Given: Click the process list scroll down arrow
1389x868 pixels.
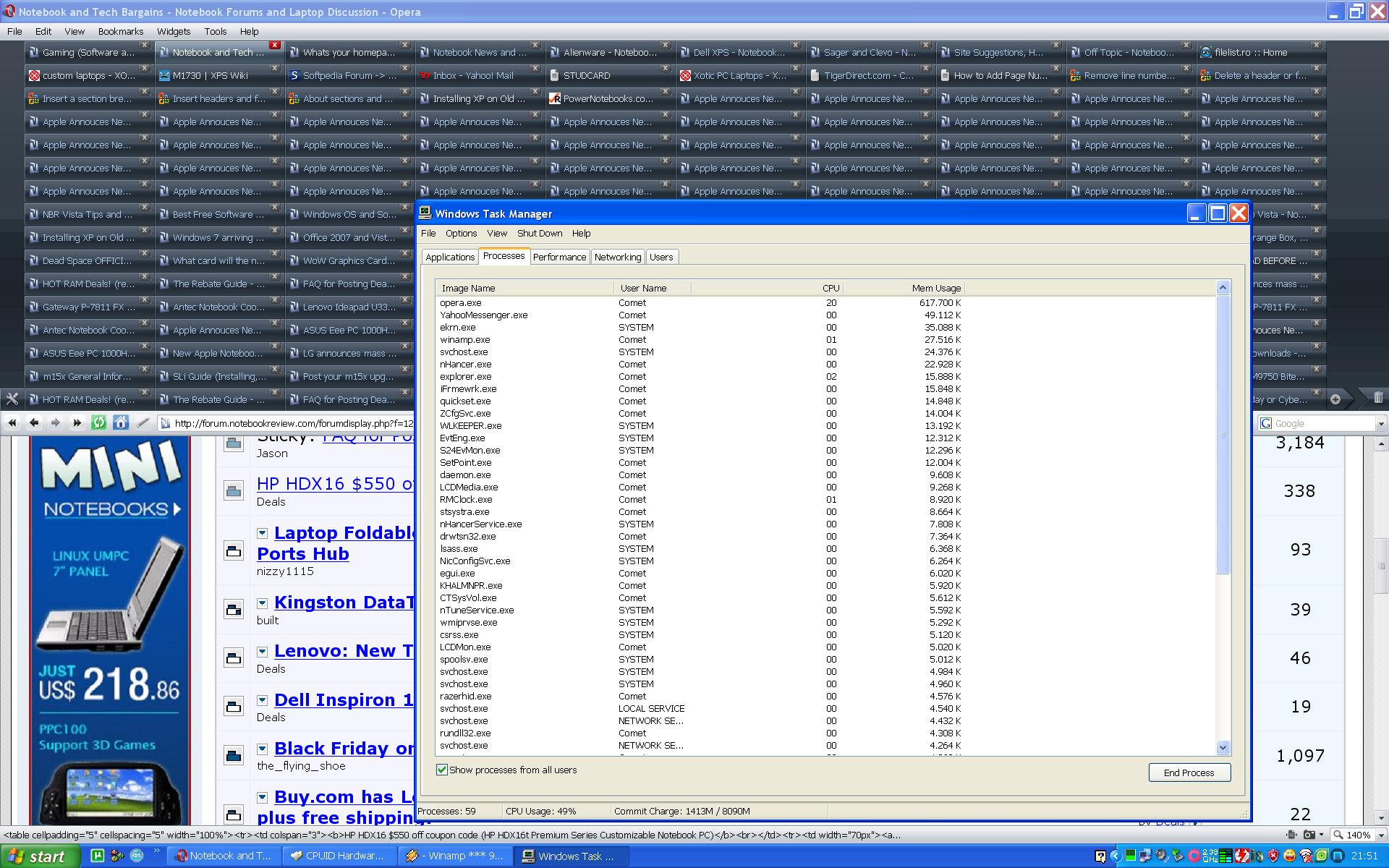Looking at the screenshot, I should (x=1223, y=748).
